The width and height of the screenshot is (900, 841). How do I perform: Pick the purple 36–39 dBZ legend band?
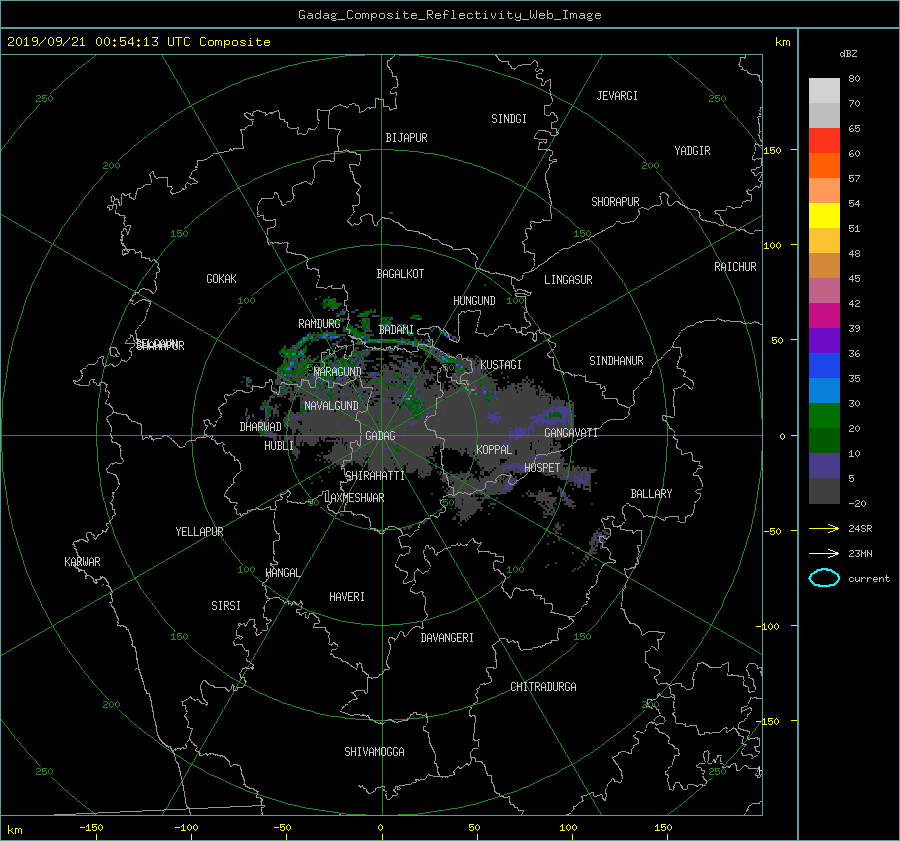pyautogui.click(x=824, y=340)
